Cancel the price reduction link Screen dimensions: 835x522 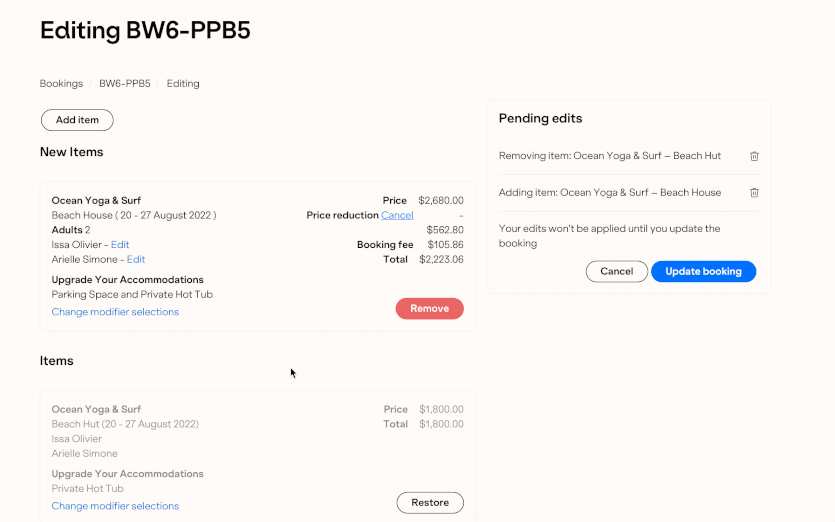(x=397, y=215)
